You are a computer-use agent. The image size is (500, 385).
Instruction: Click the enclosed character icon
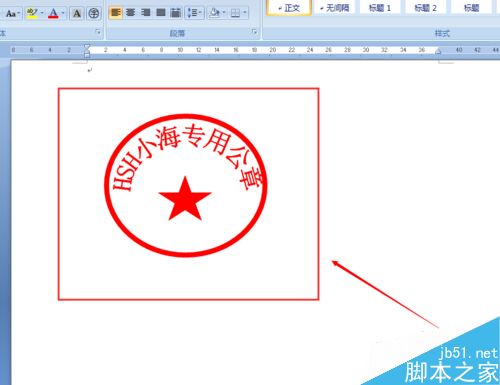coord(94,13)
